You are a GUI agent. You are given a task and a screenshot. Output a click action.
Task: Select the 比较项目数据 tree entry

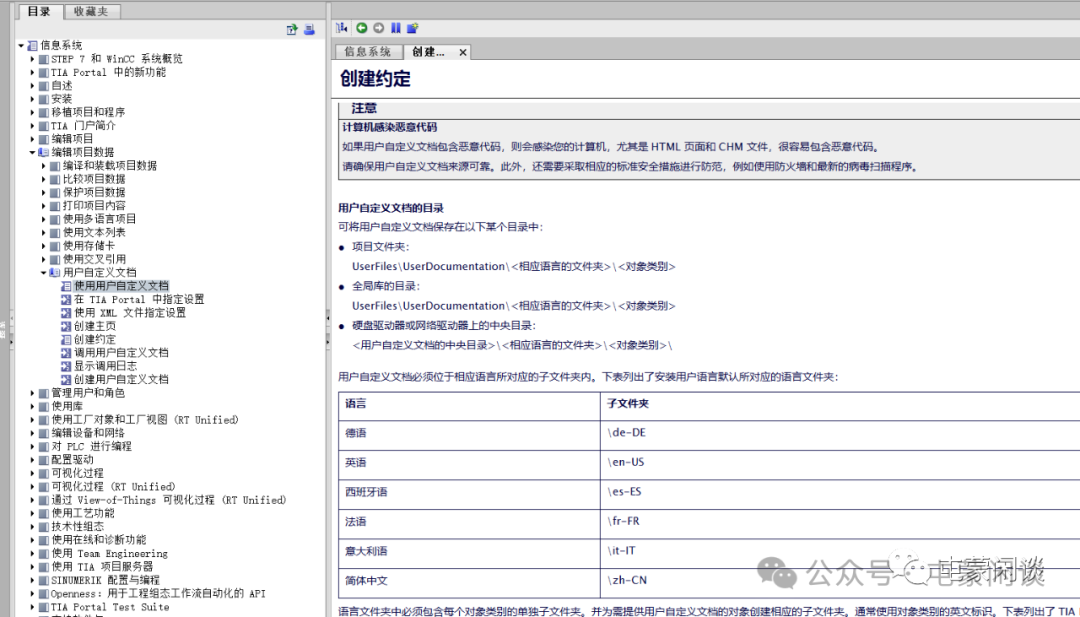click(x=94, y=179)
